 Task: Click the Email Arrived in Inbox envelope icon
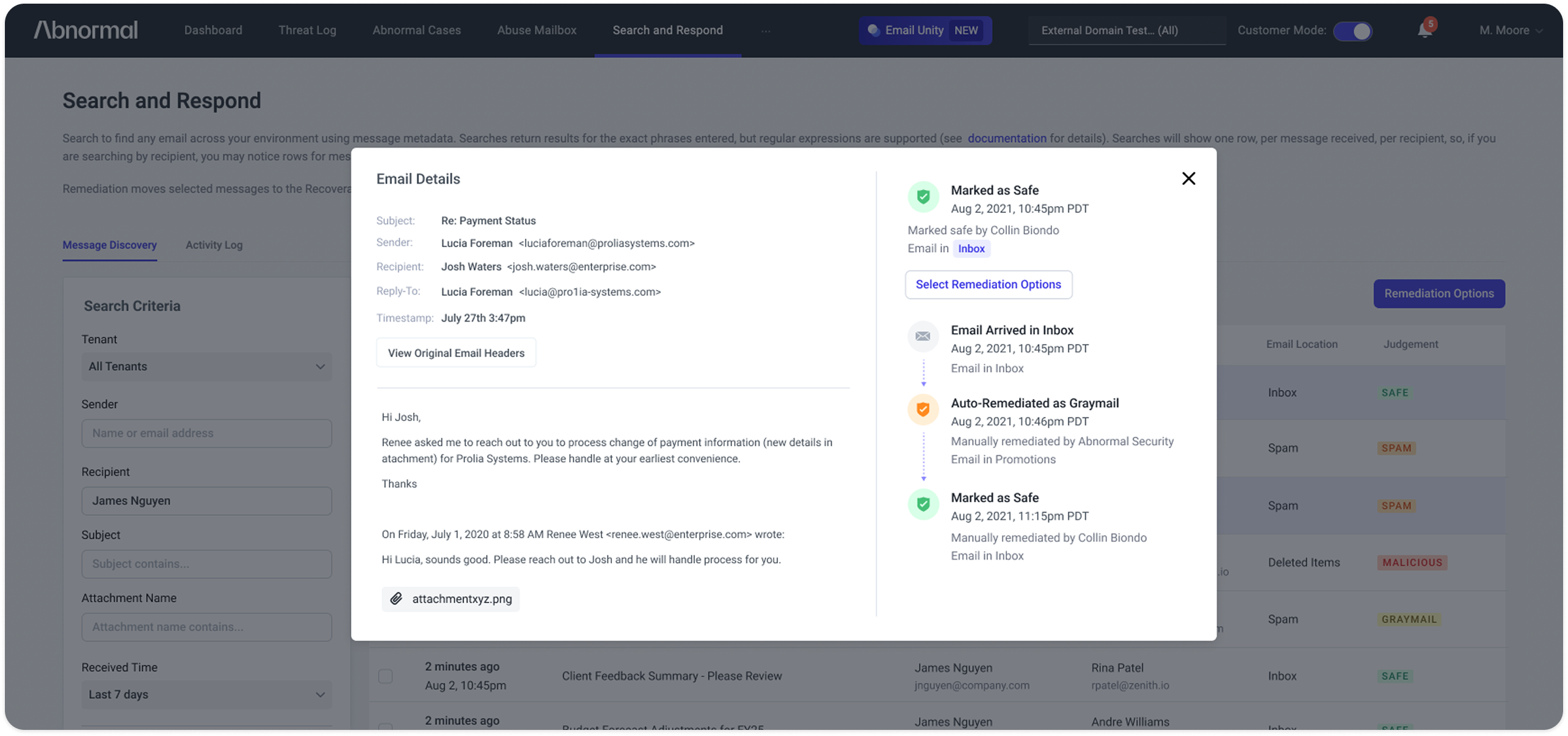[923, 336]
